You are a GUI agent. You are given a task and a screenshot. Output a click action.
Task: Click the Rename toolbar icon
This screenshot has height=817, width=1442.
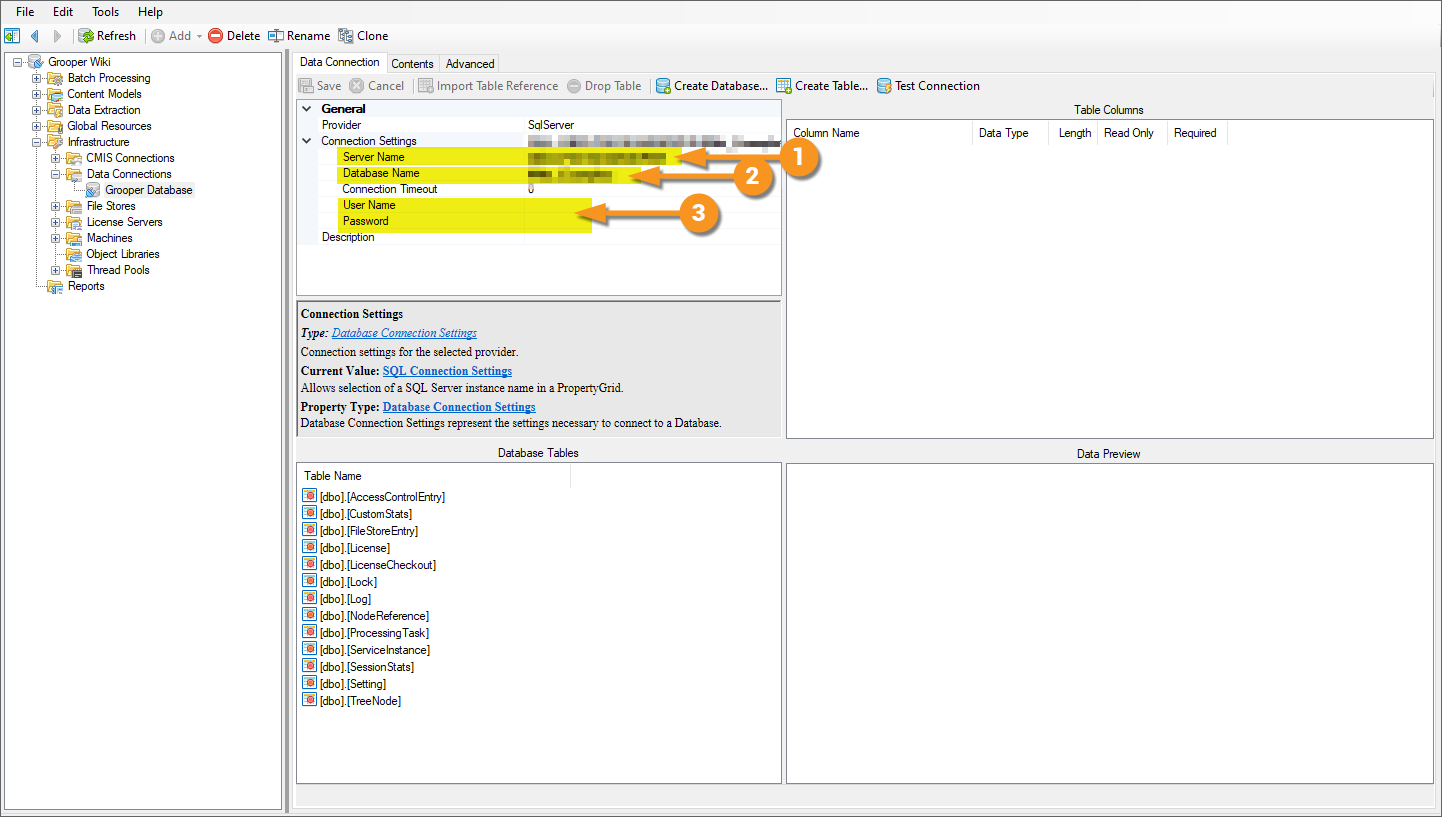(276, 36)
